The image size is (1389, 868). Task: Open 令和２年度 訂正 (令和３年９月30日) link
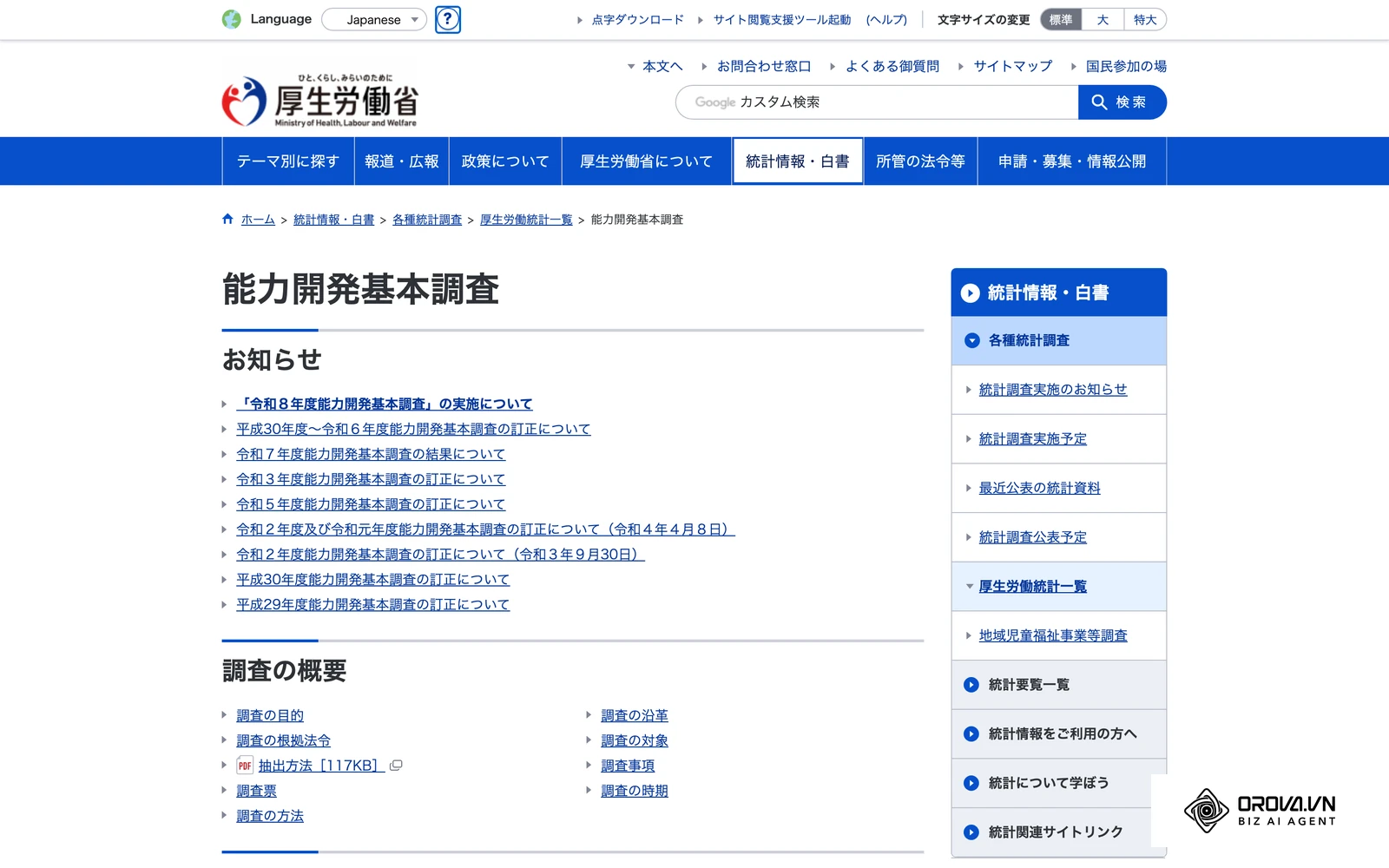[x=441, y=555]
